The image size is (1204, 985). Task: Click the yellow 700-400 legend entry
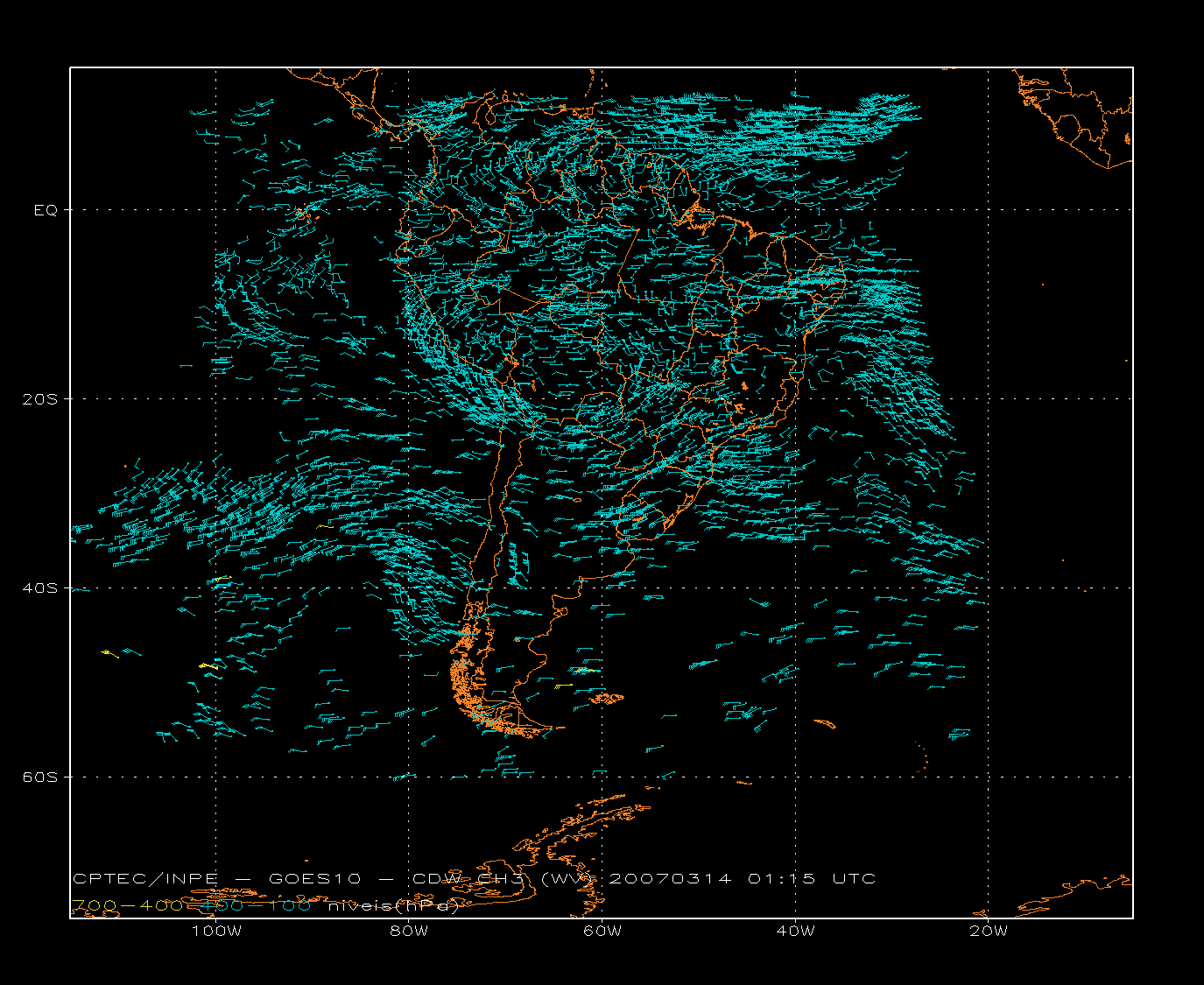click(x=127, y=905)
